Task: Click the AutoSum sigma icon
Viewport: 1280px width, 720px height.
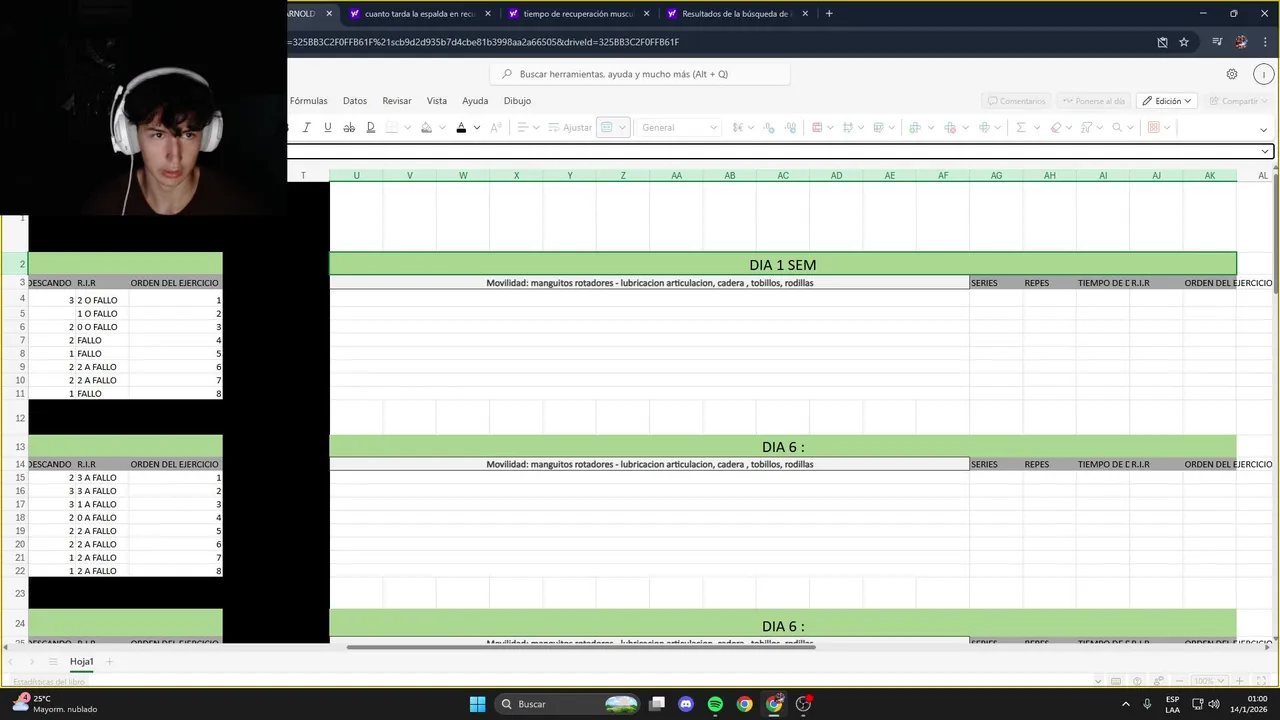Action: pyautogui.click(x=1021, y=128)
